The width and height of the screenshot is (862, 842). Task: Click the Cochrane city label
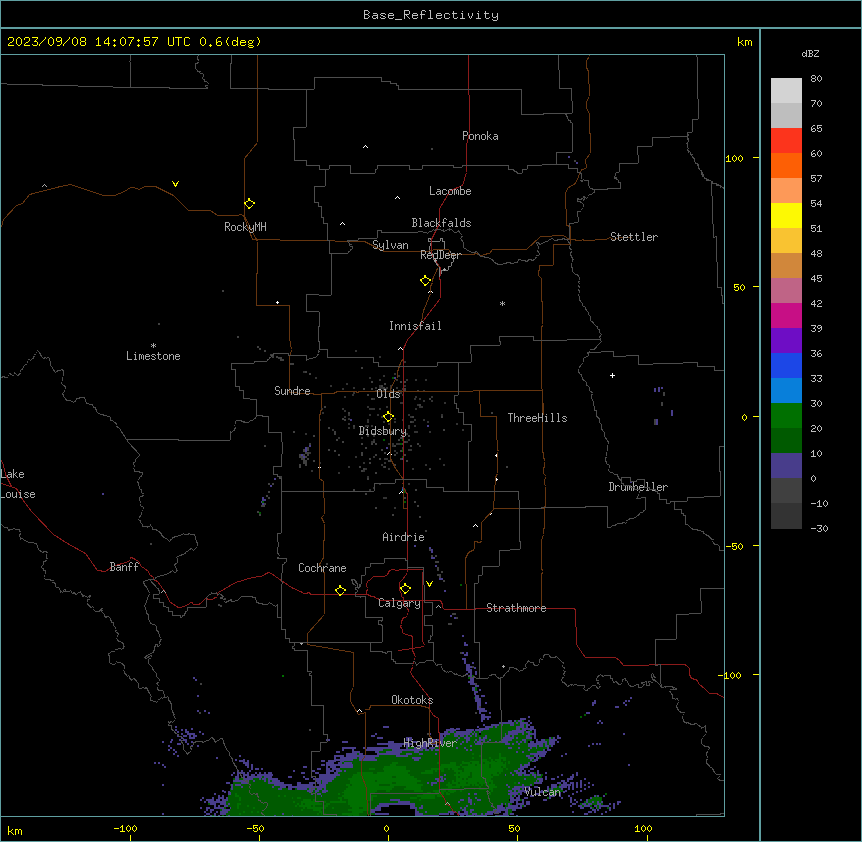coord(322,568)
